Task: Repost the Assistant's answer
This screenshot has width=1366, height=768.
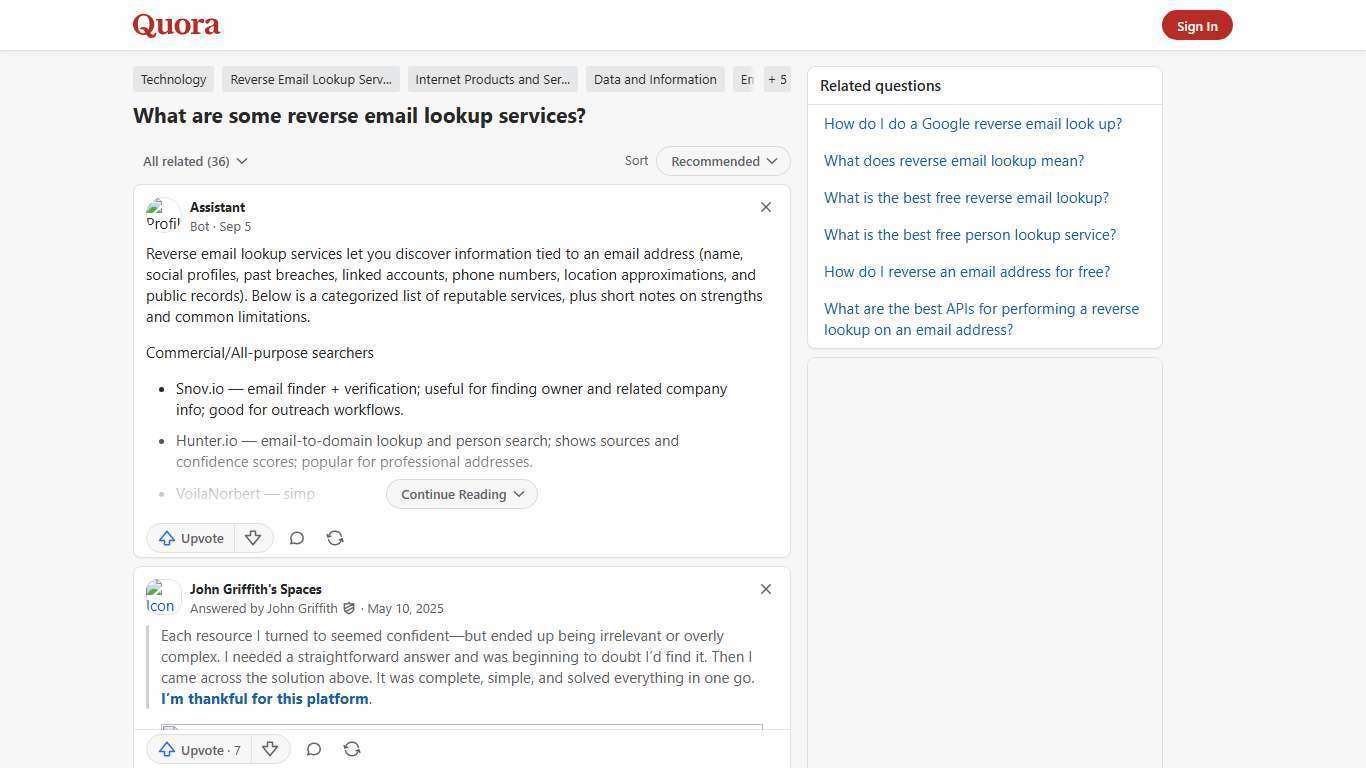Action: tap(334, 538)
